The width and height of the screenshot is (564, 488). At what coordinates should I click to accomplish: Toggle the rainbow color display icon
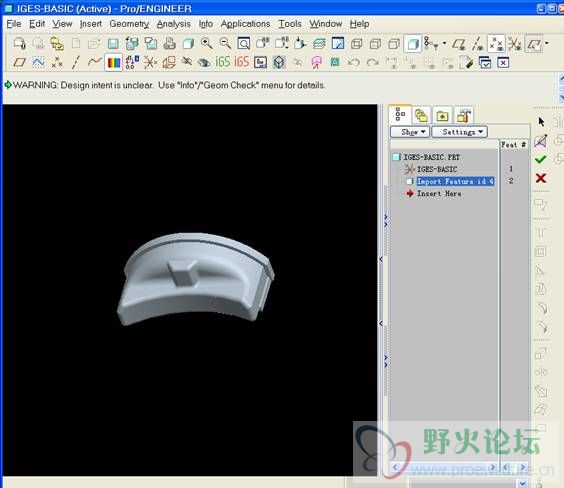pyautogui.click(x=114, y=63)
